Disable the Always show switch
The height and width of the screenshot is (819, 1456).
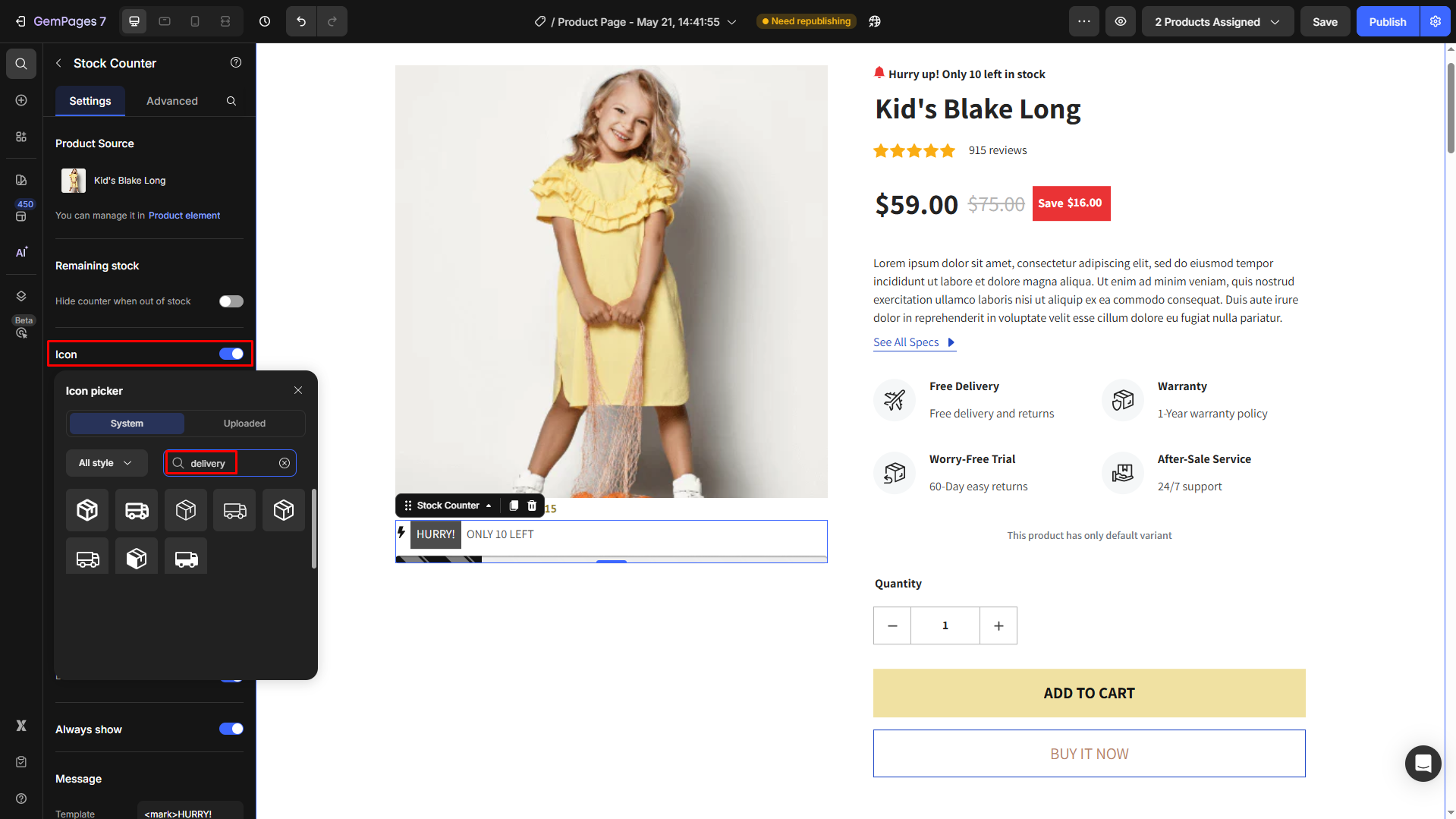[231, 729]
